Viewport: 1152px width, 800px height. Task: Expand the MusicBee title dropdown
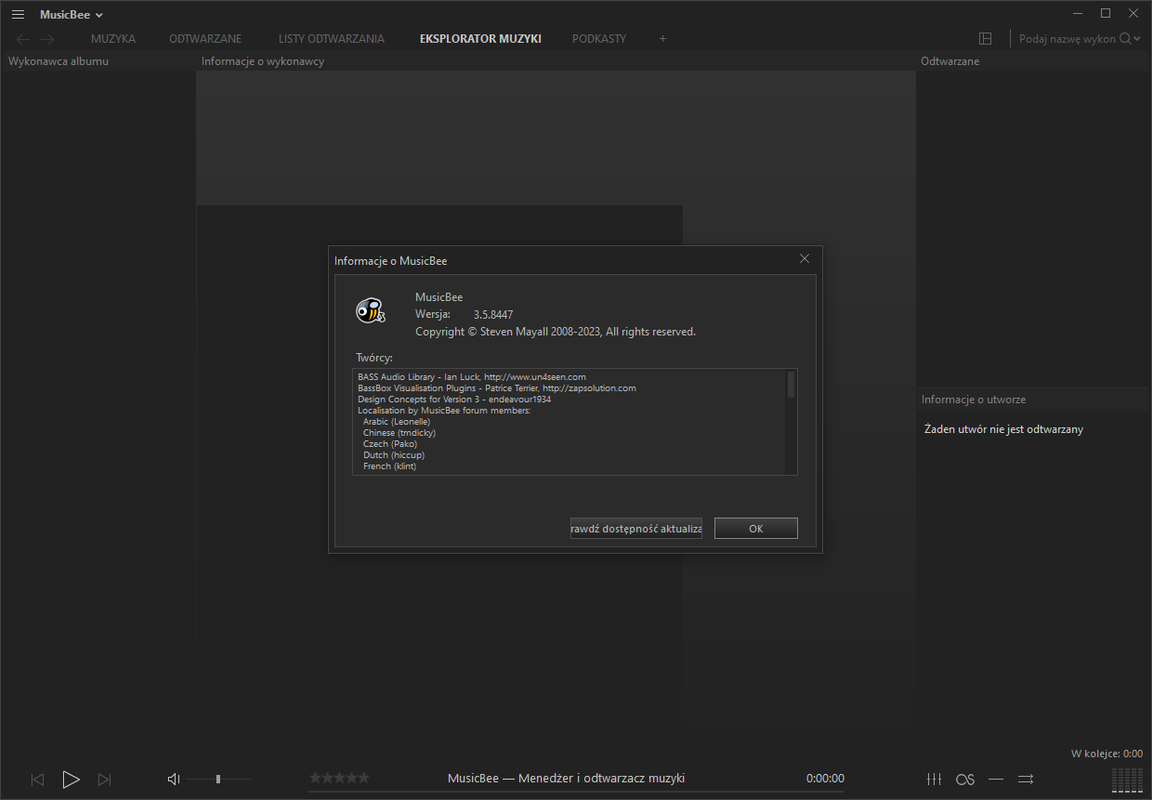[x=99, y=15]
